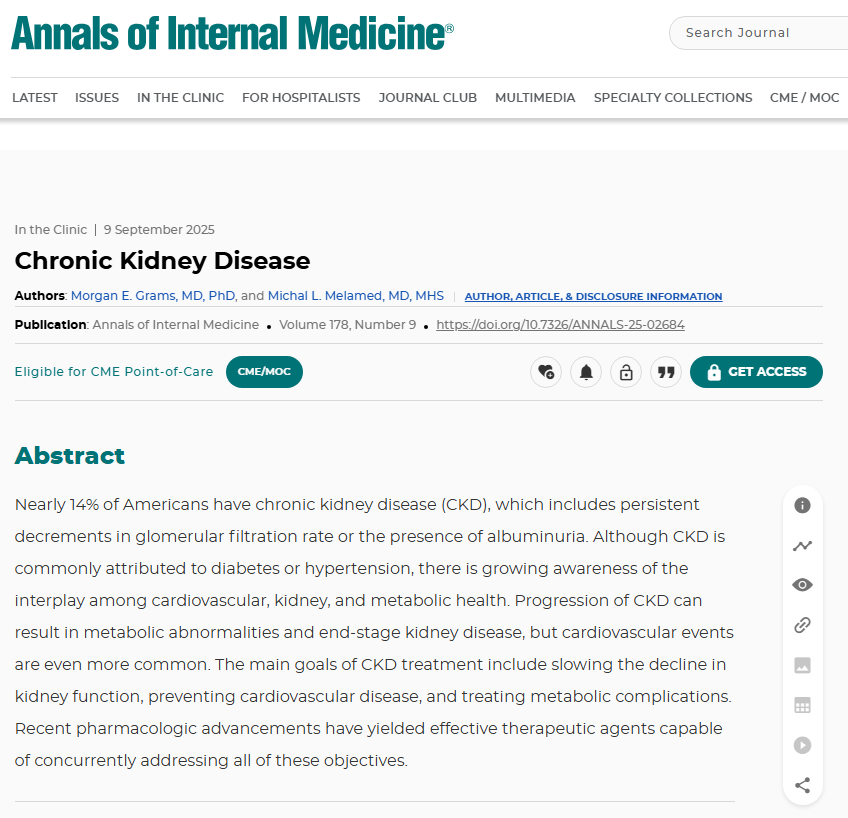Screen dimensions: 848x818
Task: Click the eye icon in side panel
Action: point(803,585)
